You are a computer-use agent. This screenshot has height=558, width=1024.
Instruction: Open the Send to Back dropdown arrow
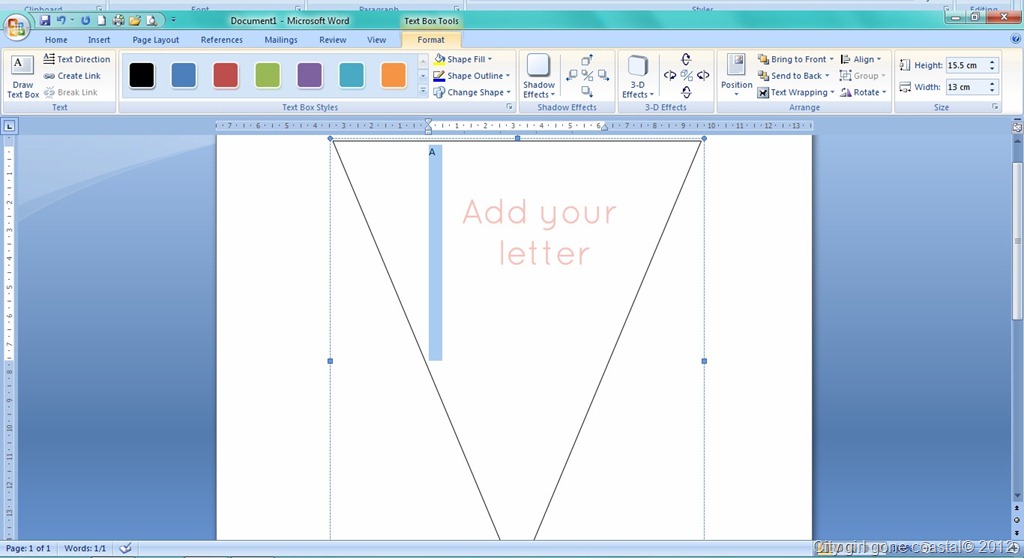(x=827, y=76)
